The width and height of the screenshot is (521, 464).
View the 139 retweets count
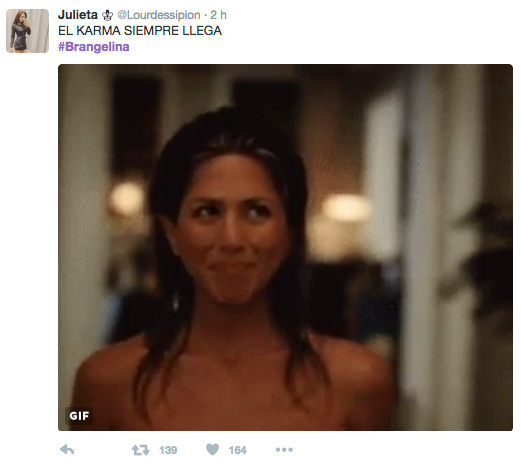pos(168,450)
